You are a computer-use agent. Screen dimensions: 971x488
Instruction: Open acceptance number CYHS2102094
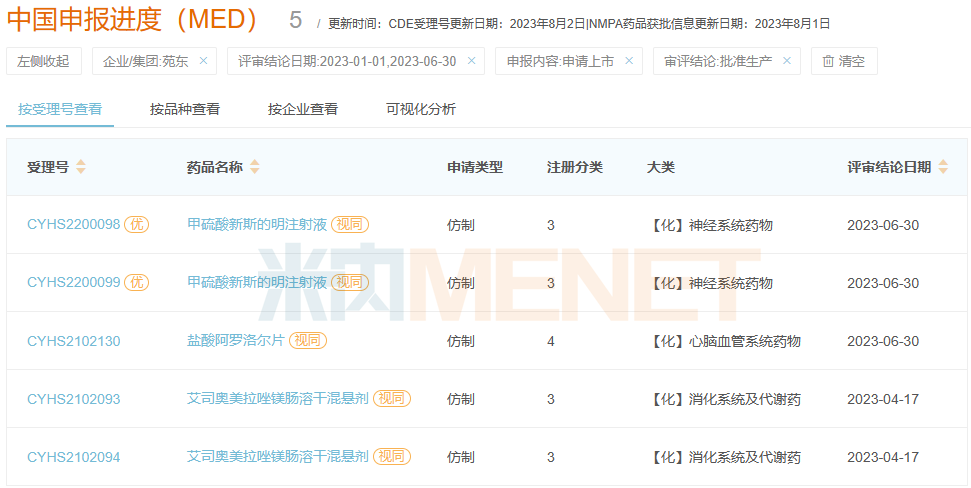click(x=74, y=458)
